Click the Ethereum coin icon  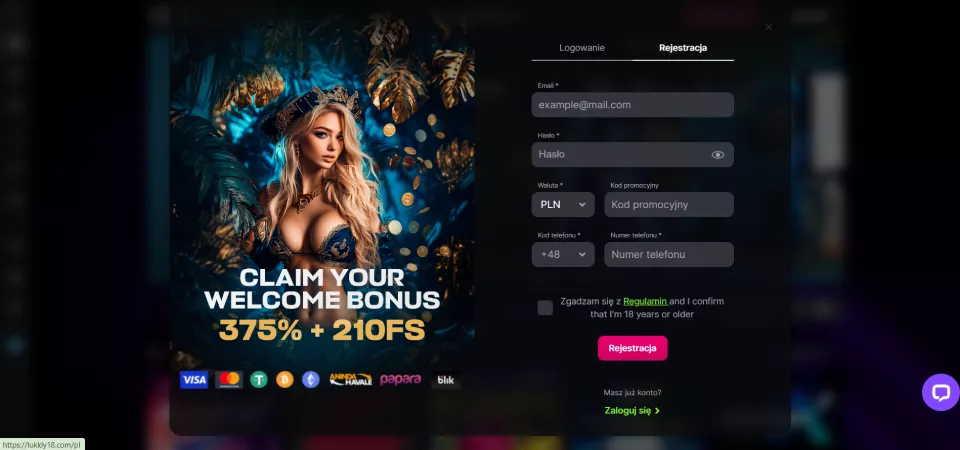(310, 380)
